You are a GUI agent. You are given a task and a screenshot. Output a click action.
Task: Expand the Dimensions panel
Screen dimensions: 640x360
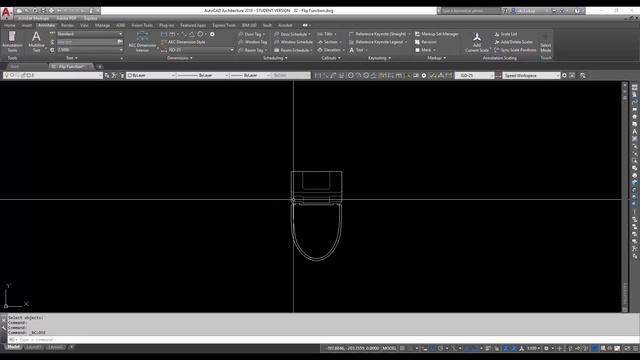click(x=180, y=58)
